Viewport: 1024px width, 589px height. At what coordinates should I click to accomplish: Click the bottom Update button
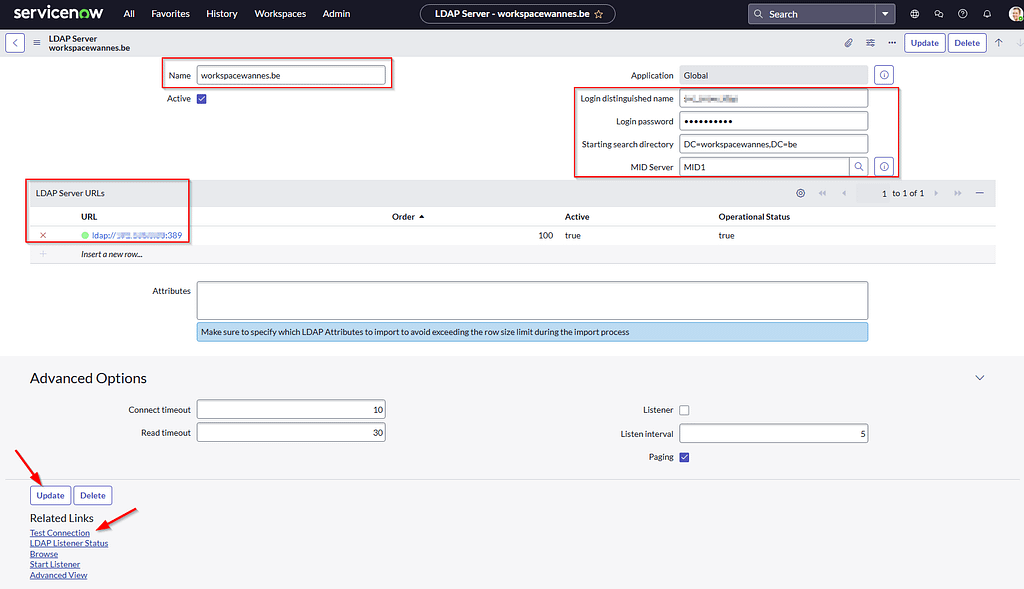(x=50, y=496)
